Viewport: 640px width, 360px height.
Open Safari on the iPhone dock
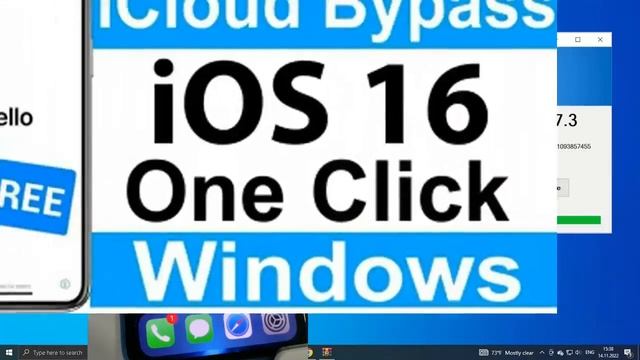pyautogui.click(x=238, y=325)
